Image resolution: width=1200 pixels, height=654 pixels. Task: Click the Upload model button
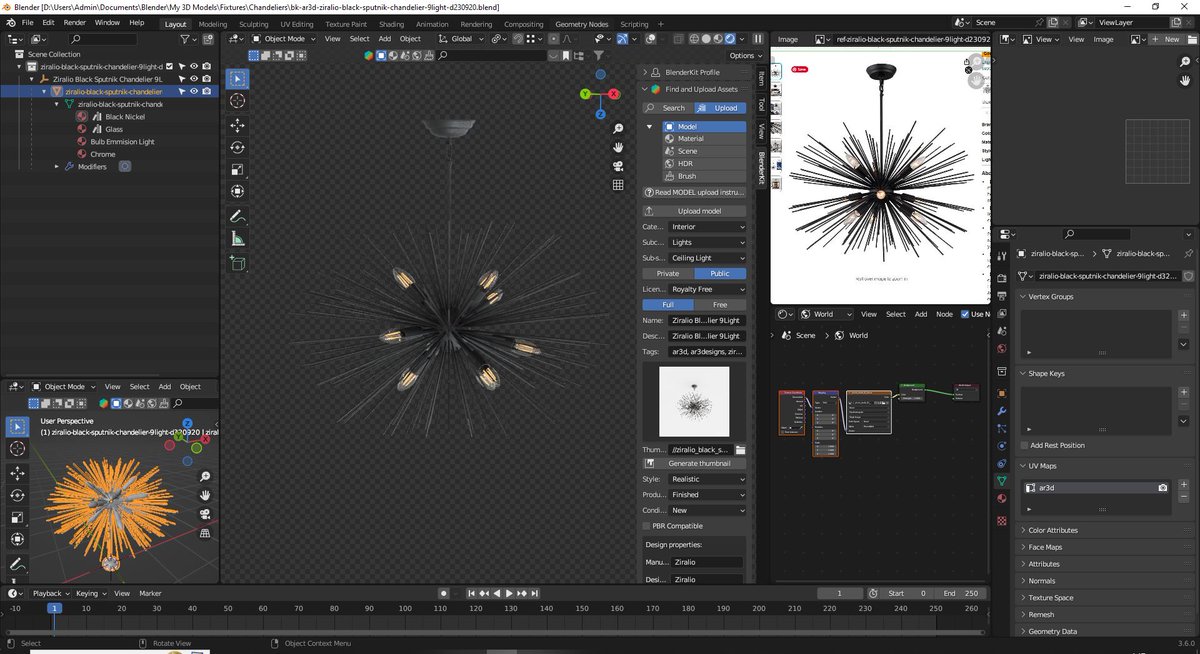(695, 211)
